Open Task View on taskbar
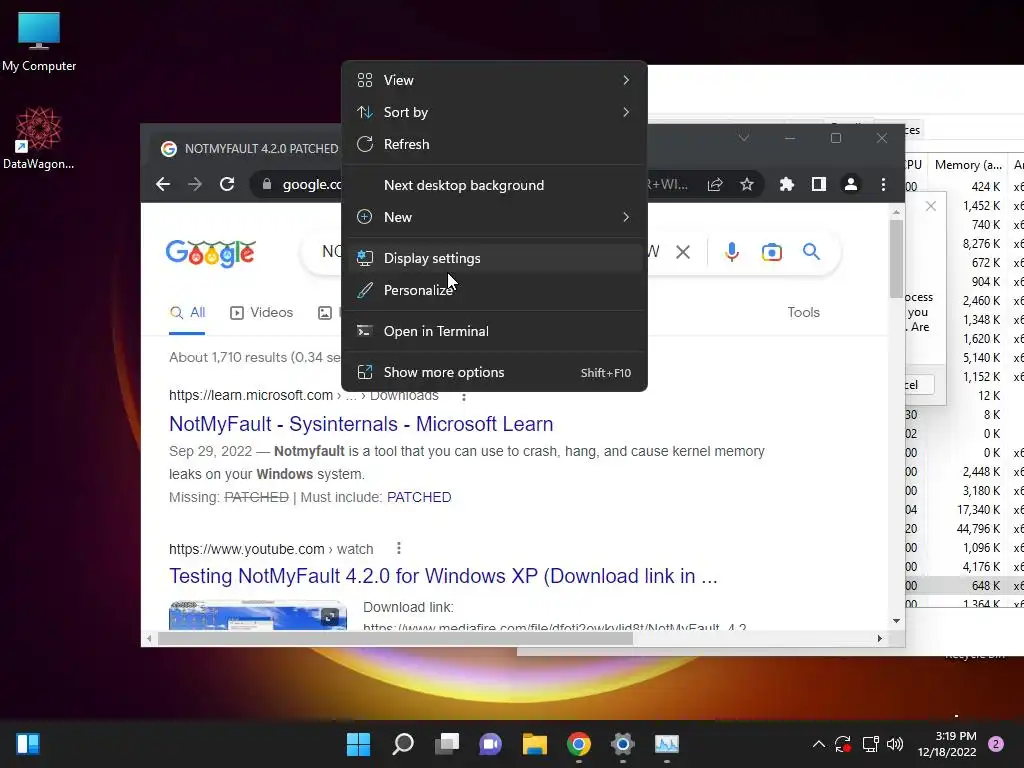 click(x=447, y=744)
